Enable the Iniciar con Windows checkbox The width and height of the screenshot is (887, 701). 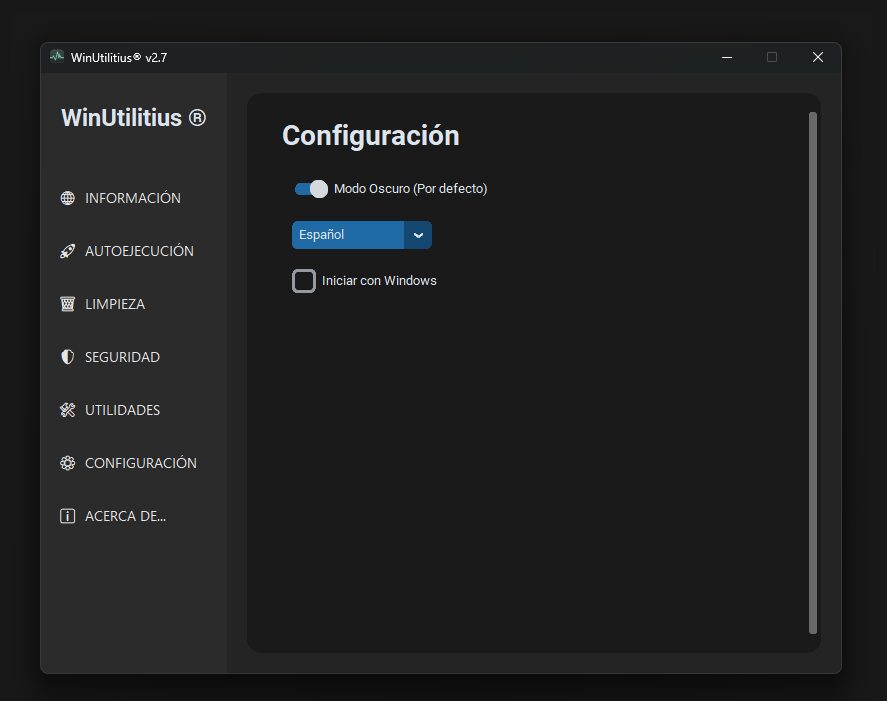coord(304,281)
